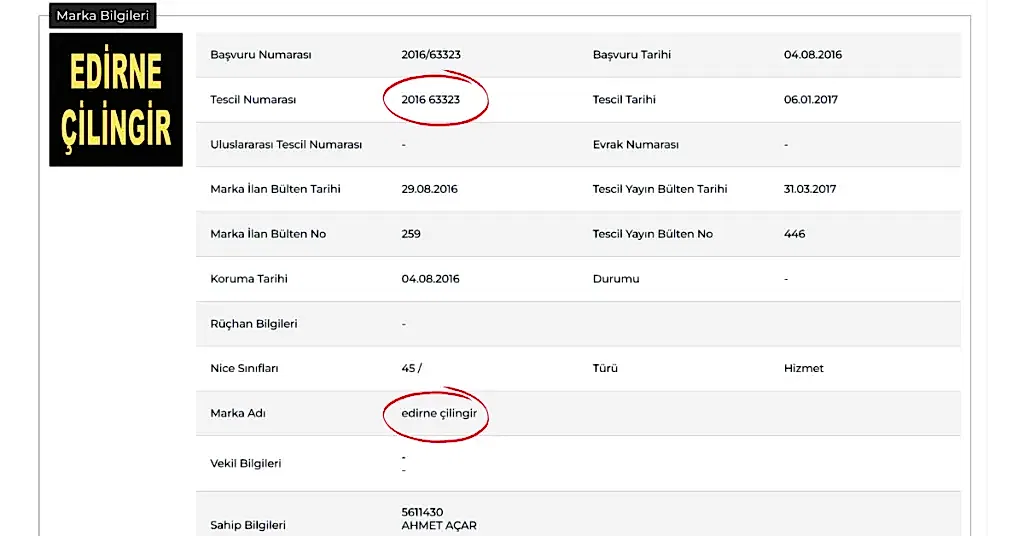The width and height of the screenshot is (1024, 536).
Task: Click the Rüçhan Bilgileri row label
Action: click(x=253, y=324)
